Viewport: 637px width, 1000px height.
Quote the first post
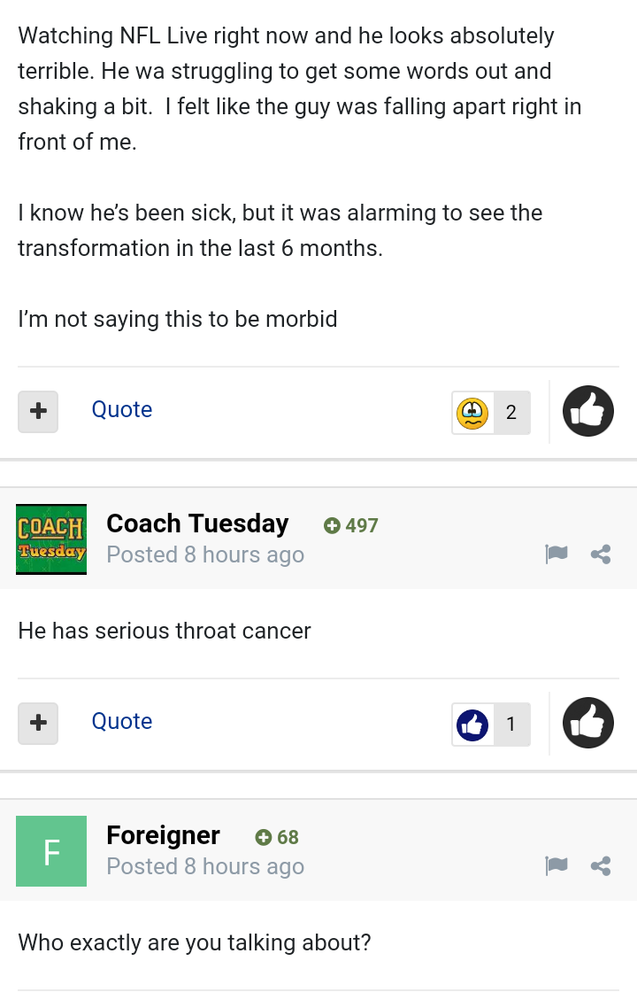(122, 409)
